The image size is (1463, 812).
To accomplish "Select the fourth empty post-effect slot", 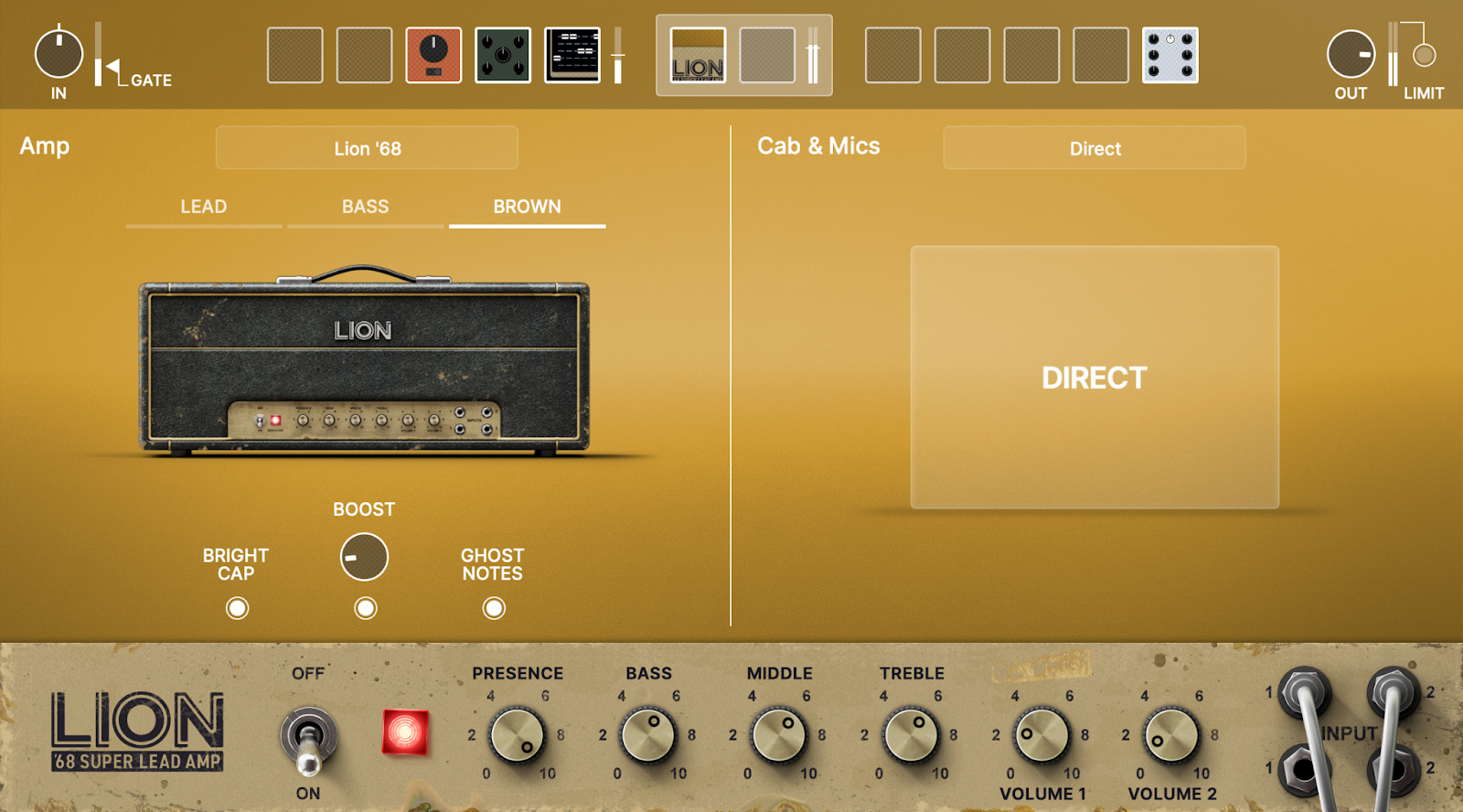I will tap(1101, 55).
